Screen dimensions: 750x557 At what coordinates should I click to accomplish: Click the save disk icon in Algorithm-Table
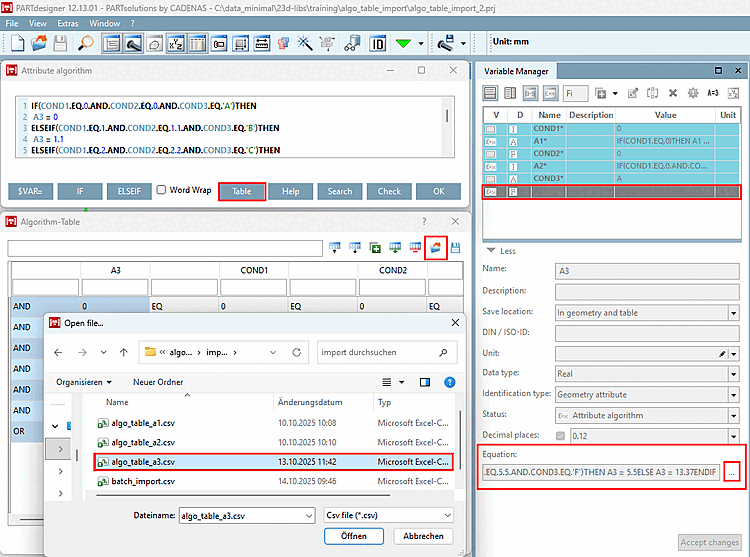point(455,248)
